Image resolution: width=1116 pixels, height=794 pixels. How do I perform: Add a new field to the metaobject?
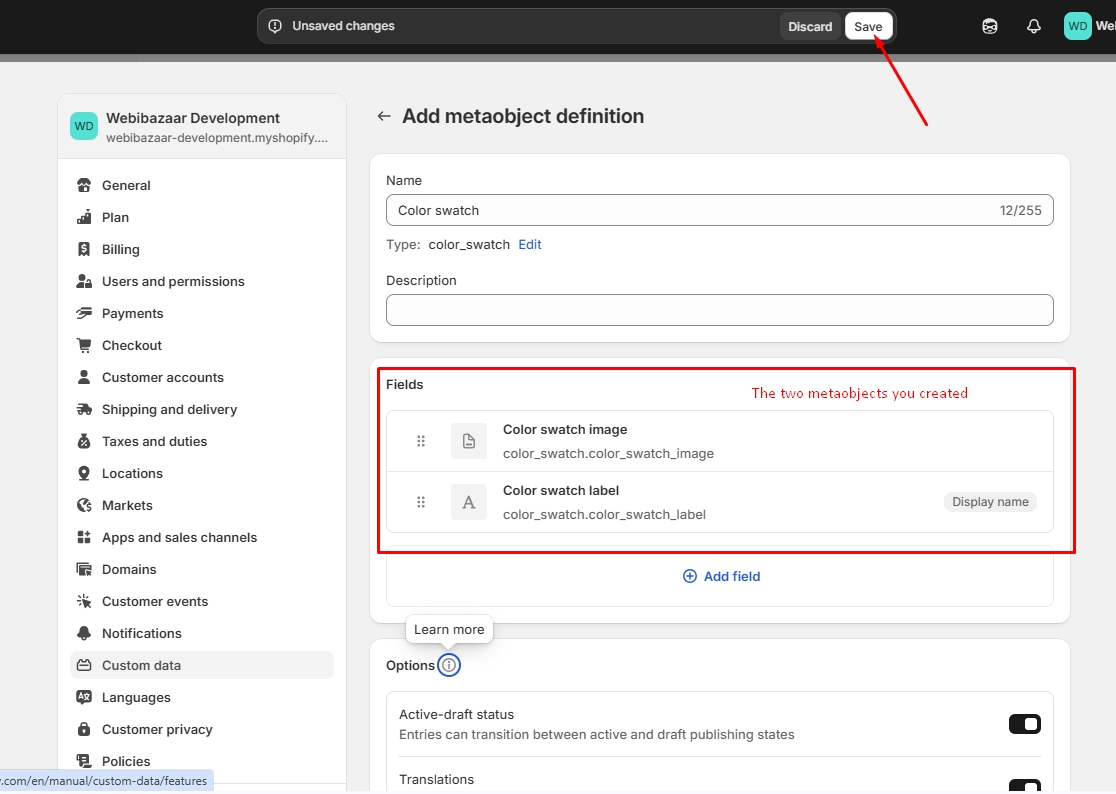(x=721, y=576)
